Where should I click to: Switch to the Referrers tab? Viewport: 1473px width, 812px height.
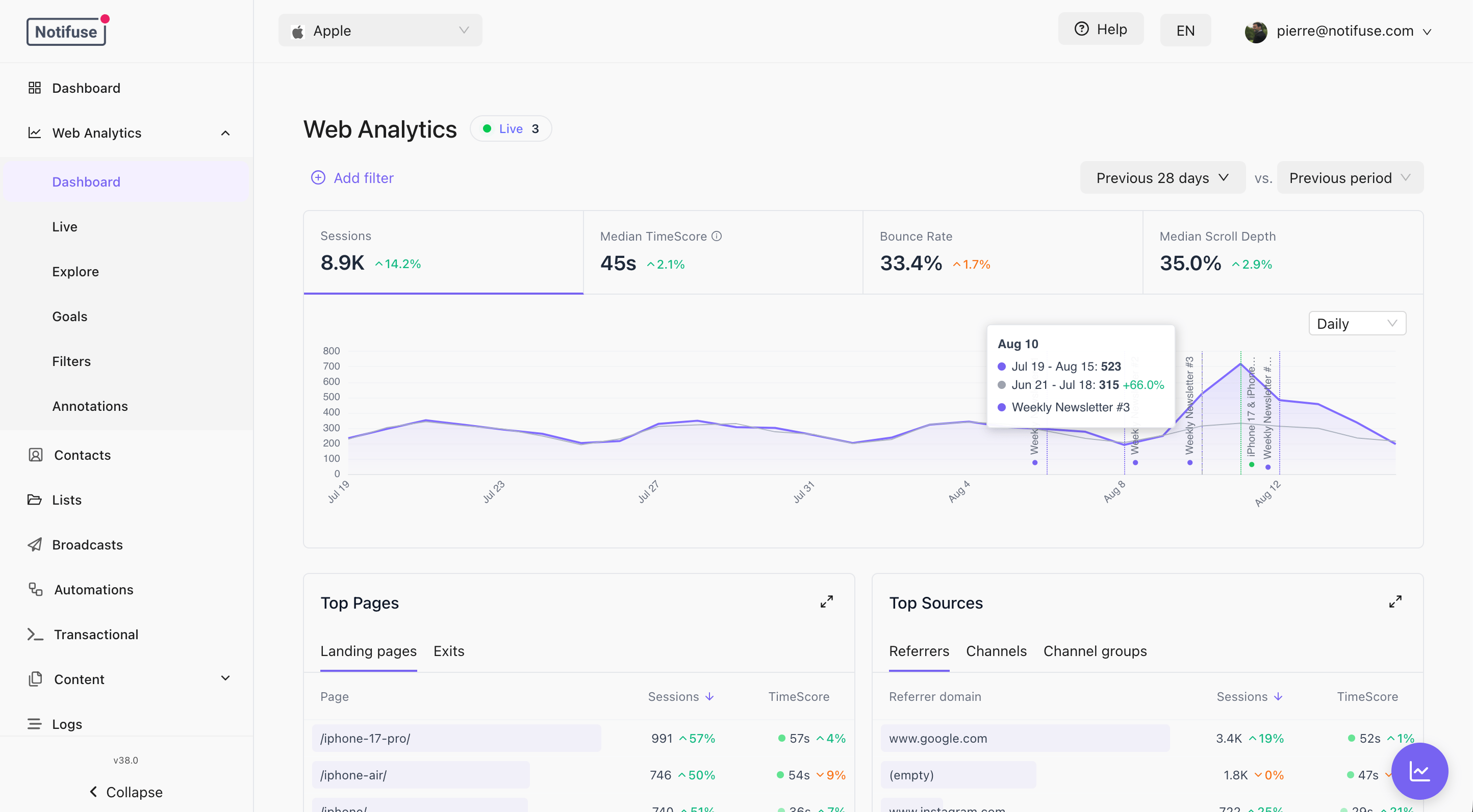919,651
